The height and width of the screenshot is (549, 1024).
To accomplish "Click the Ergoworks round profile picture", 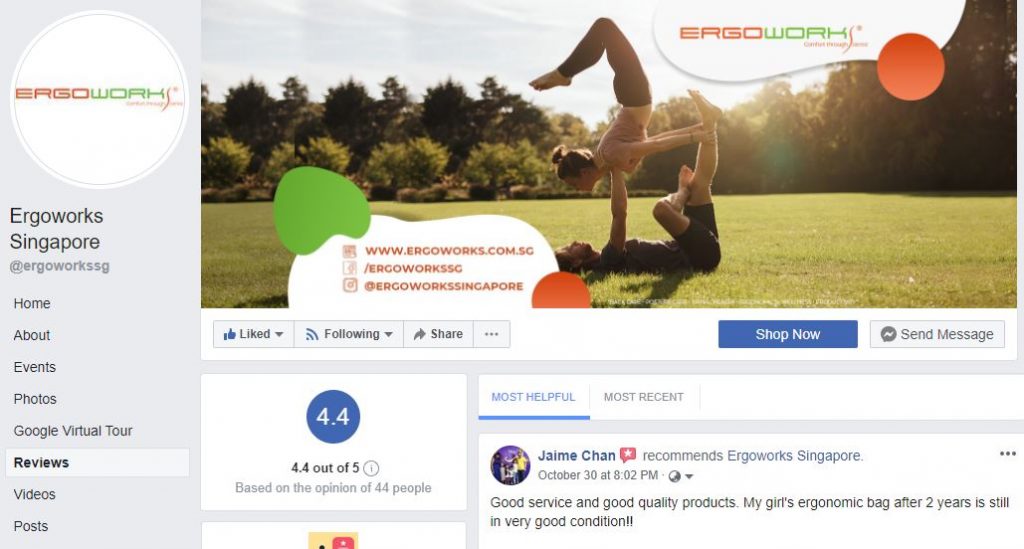I will click(x=99, y=99).
